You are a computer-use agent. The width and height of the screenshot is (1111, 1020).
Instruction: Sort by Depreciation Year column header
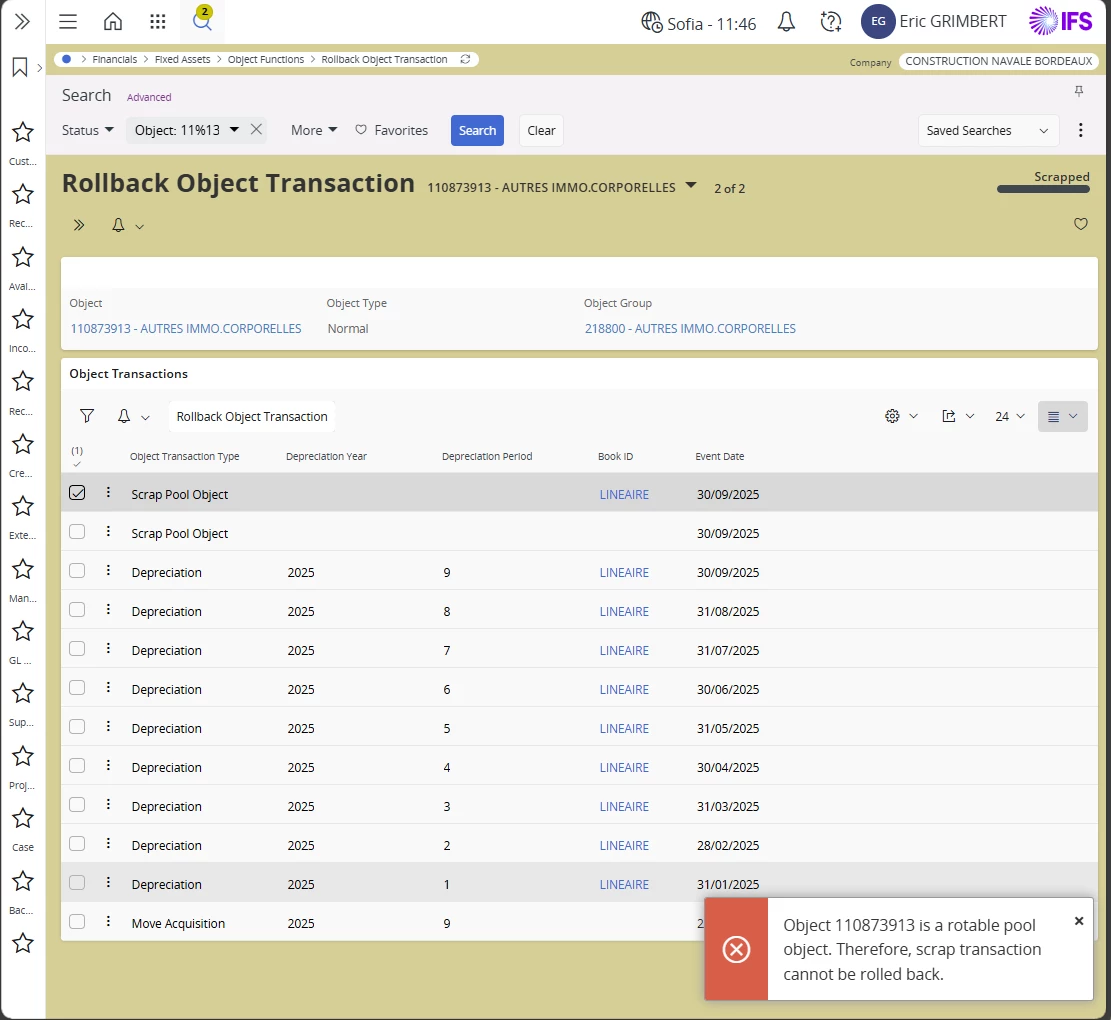pyautogui.click(x=326, y=456)
